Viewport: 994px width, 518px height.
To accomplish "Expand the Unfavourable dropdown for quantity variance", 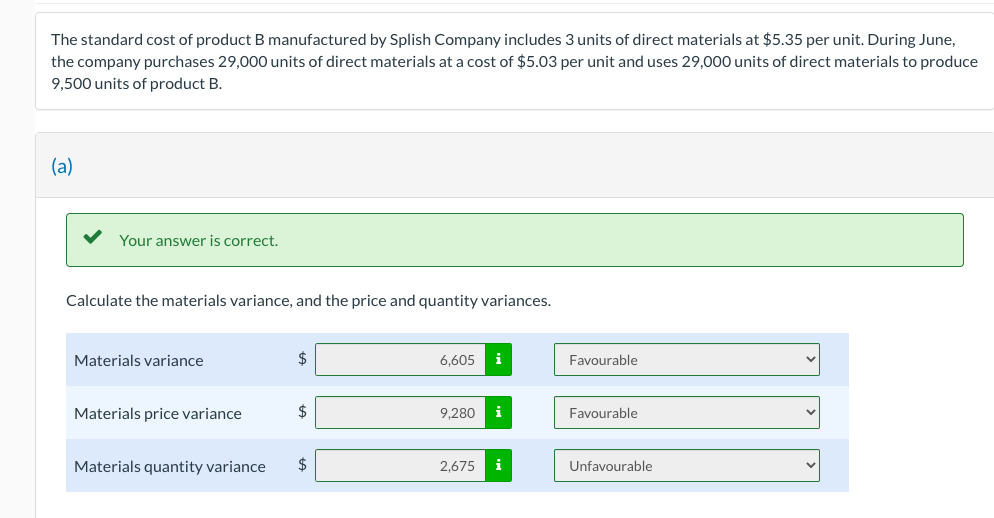I will pos(686,466).
